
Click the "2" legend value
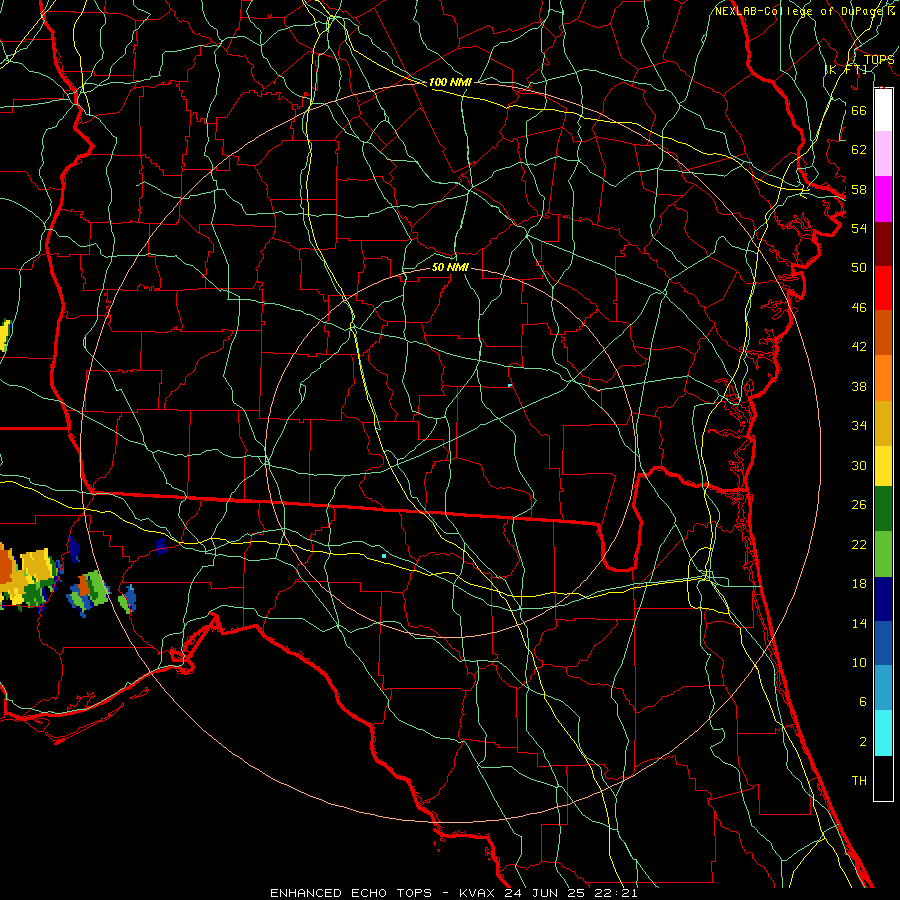[862, 742]
